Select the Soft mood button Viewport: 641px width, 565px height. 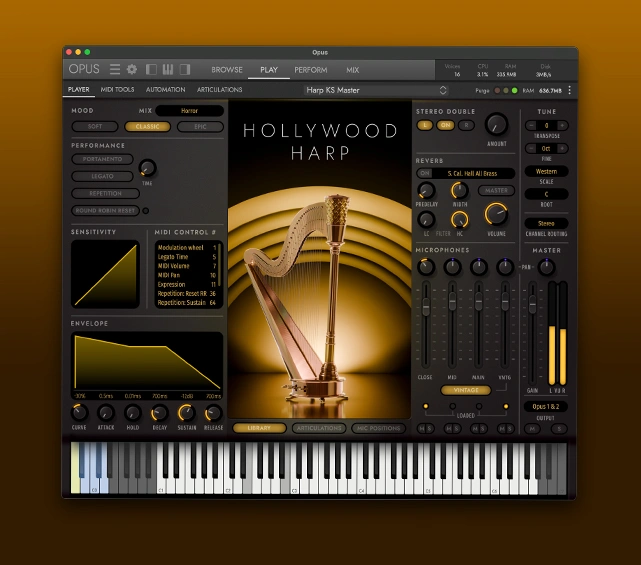[x=95, y=127]
